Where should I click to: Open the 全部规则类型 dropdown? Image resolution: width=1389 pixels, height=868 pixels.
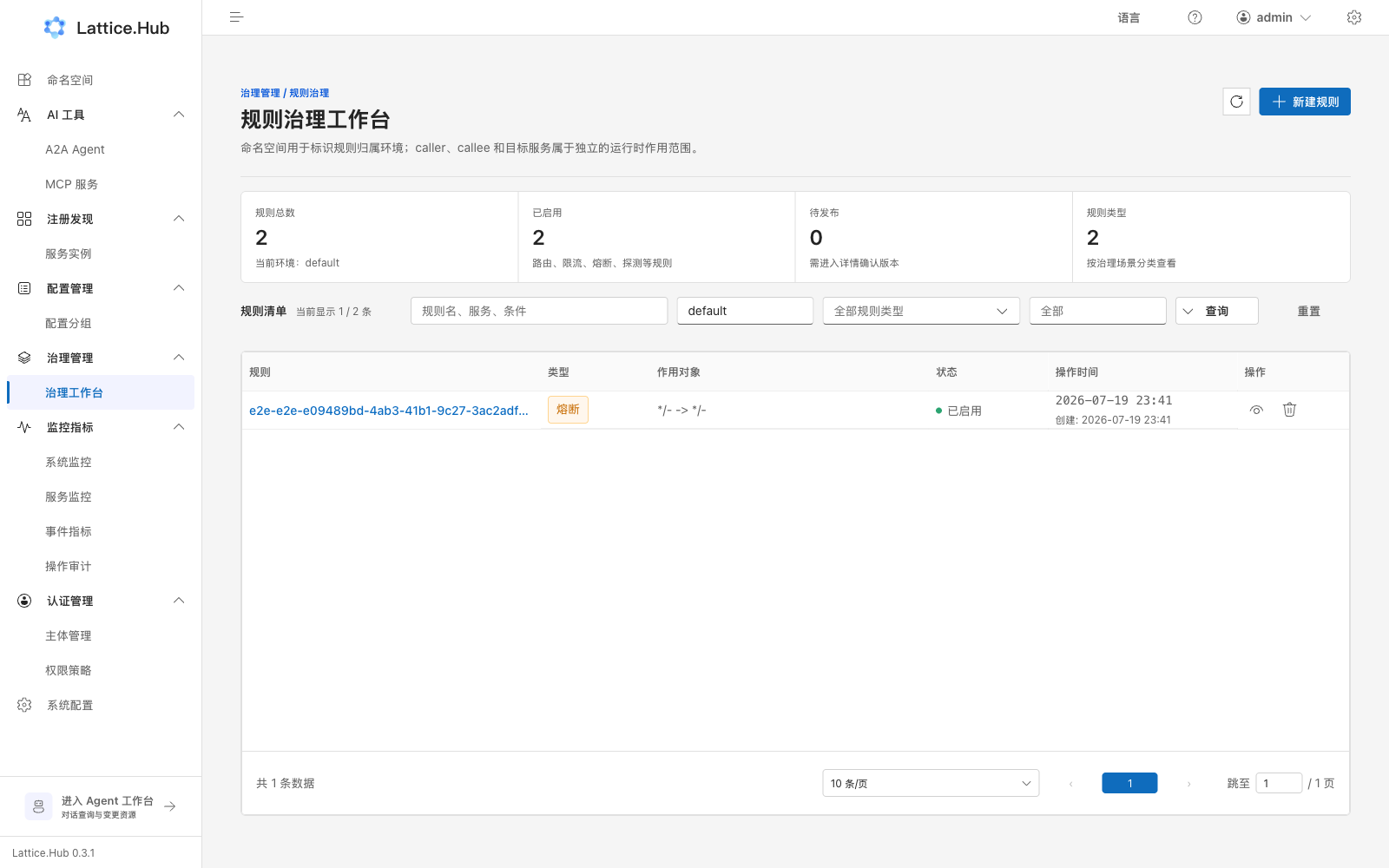click(921, 311)
